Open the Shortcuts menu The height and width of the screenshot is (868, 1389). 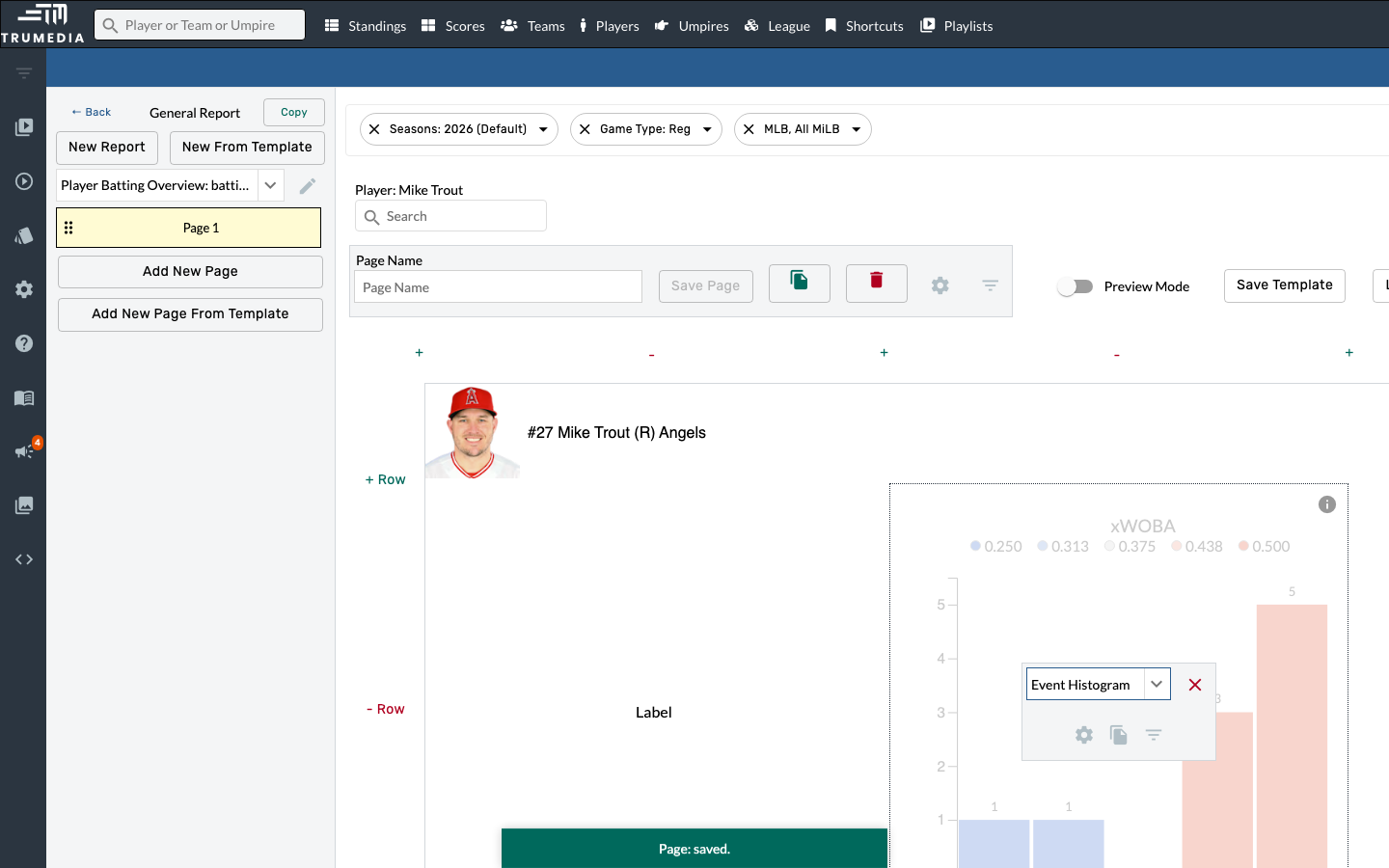[864, 26]
